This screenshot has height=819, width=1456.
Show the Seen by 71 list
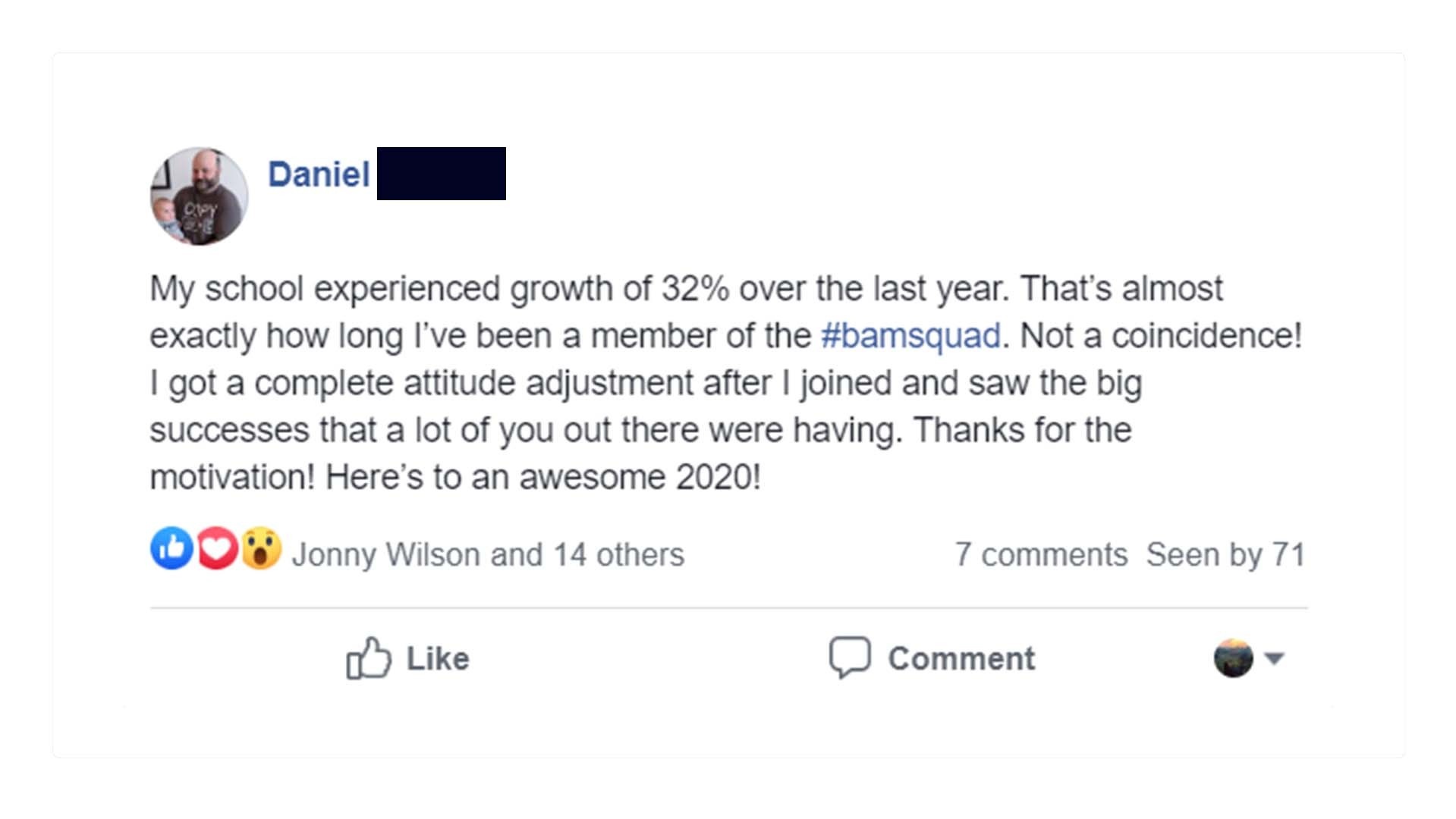pyautogui.click(x=1225, y=554)
